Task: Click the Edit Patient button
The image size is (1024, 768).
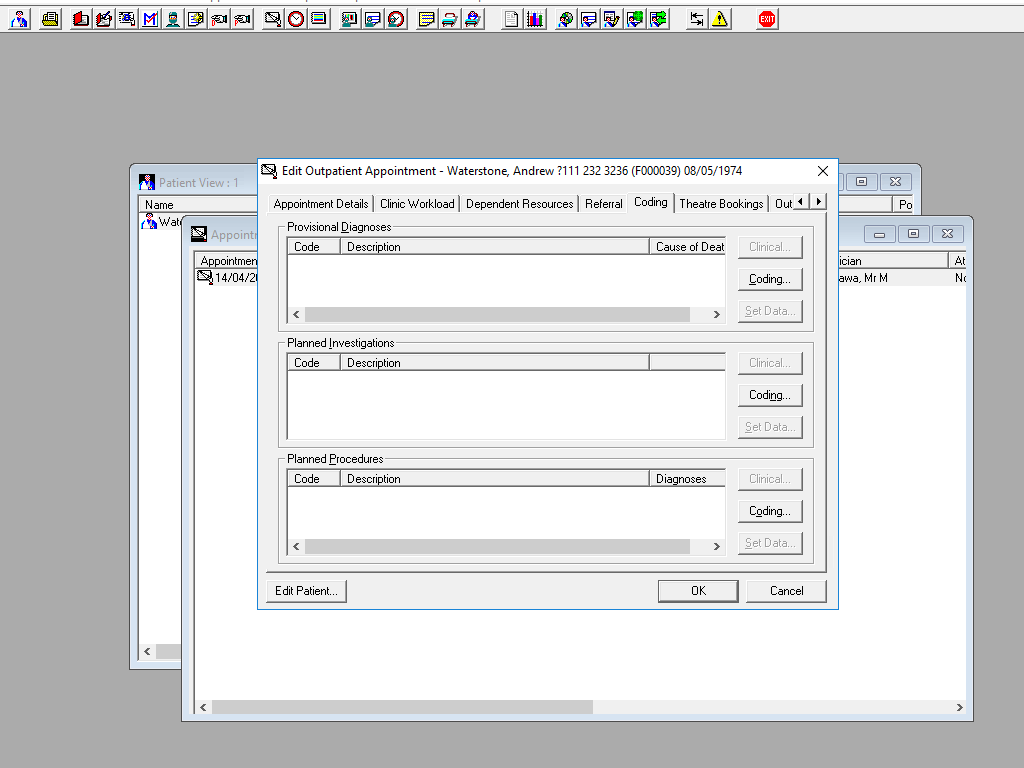Action: pos(306,591)
